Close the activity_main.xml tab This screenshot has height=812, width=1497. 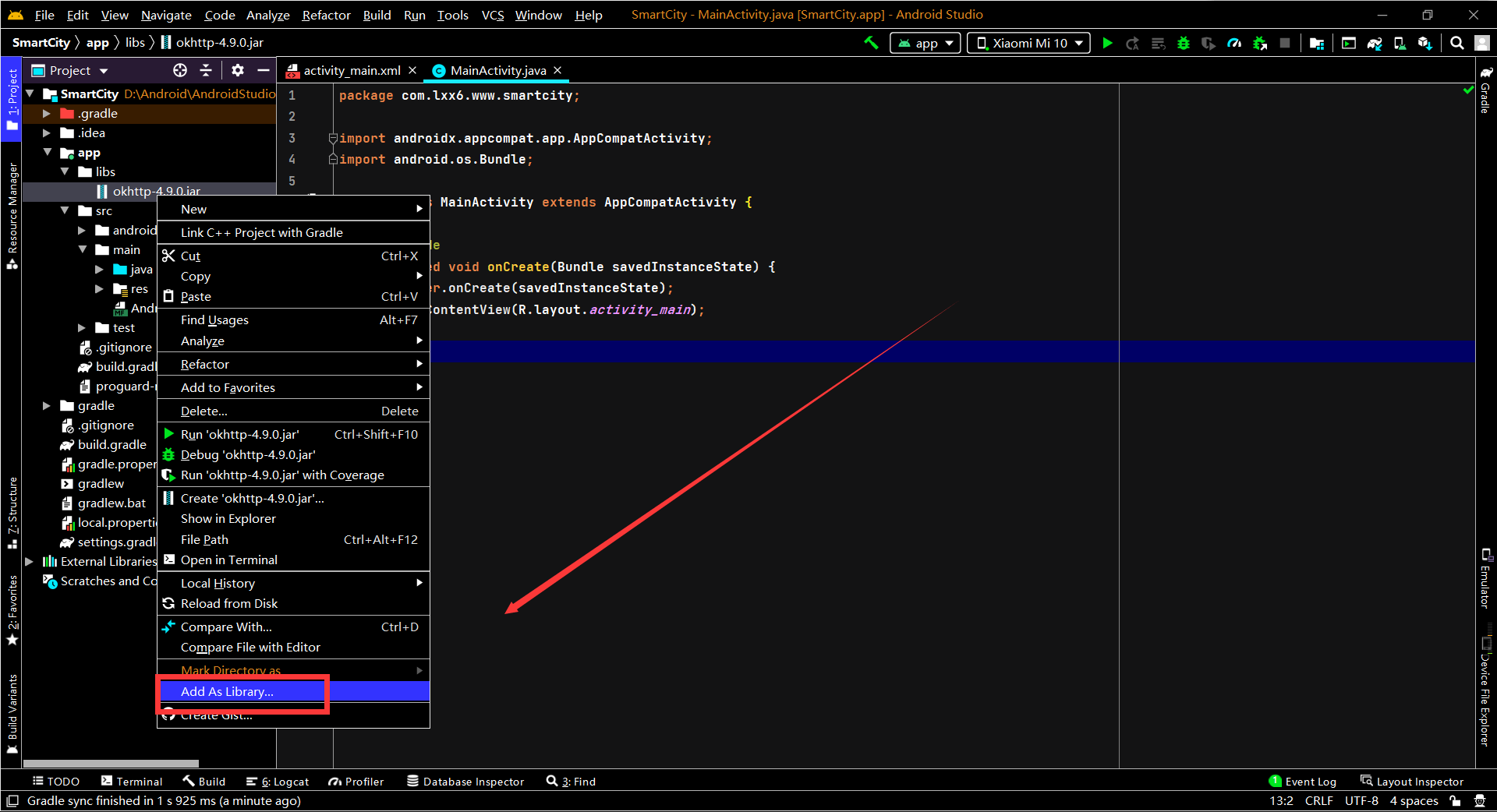click(x=412, y=70)
